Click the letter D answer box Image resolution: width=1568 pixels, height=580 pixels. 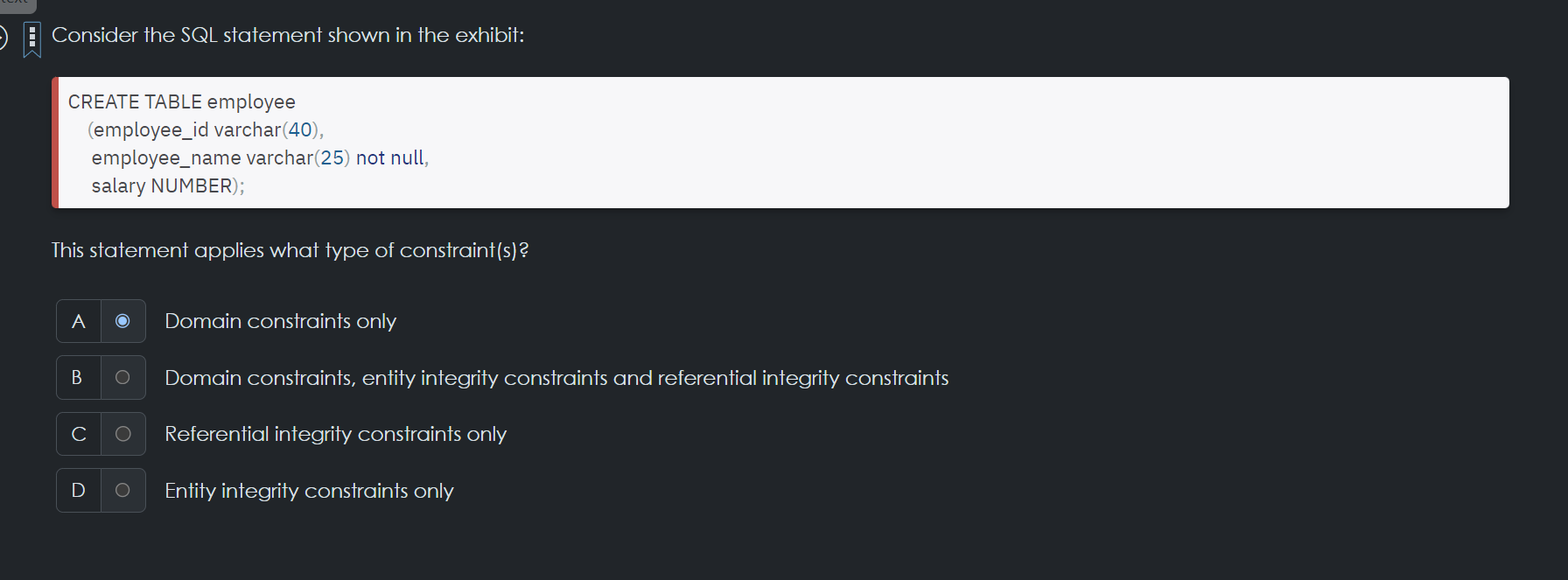[x=79, y=490]
